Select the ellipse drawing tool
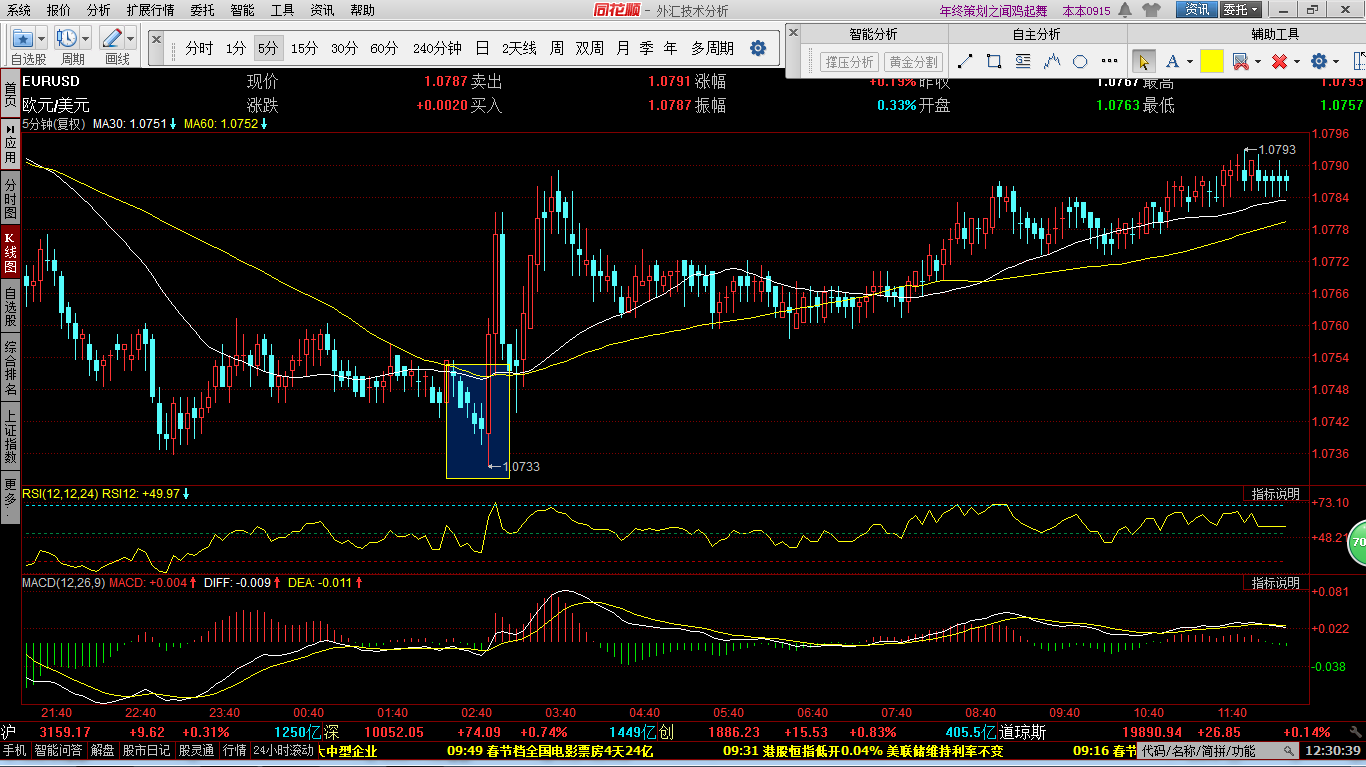 click(x=1080, y=61)
